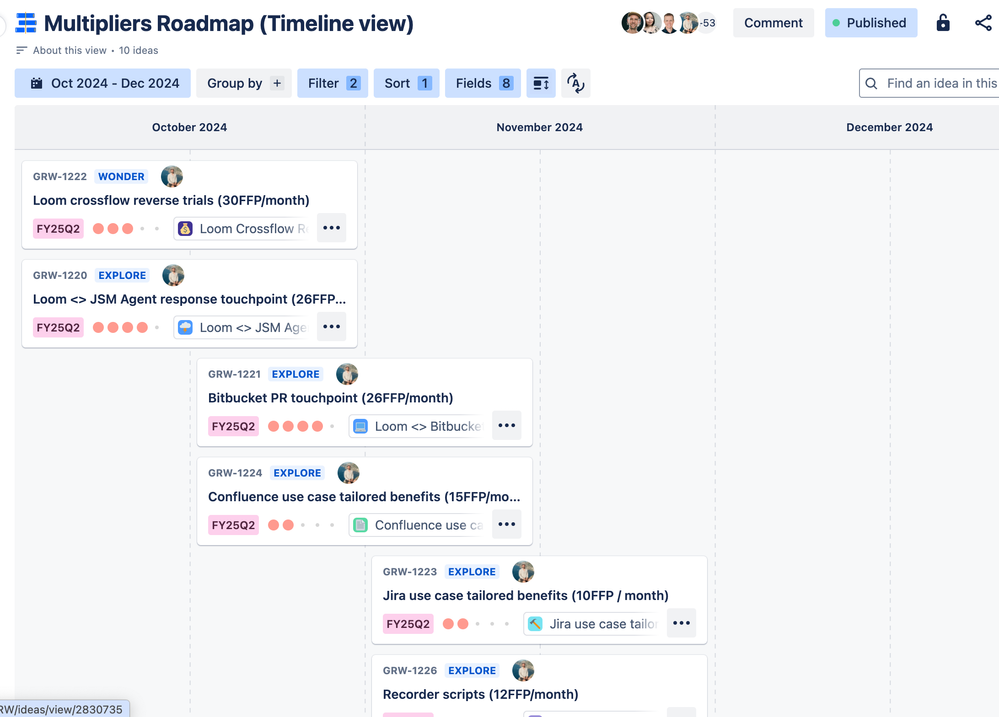Image resolution: width=999 pixels, height=717 pixels.
Task: Click the Find an idea search field
Action: (x=929, y=83)
